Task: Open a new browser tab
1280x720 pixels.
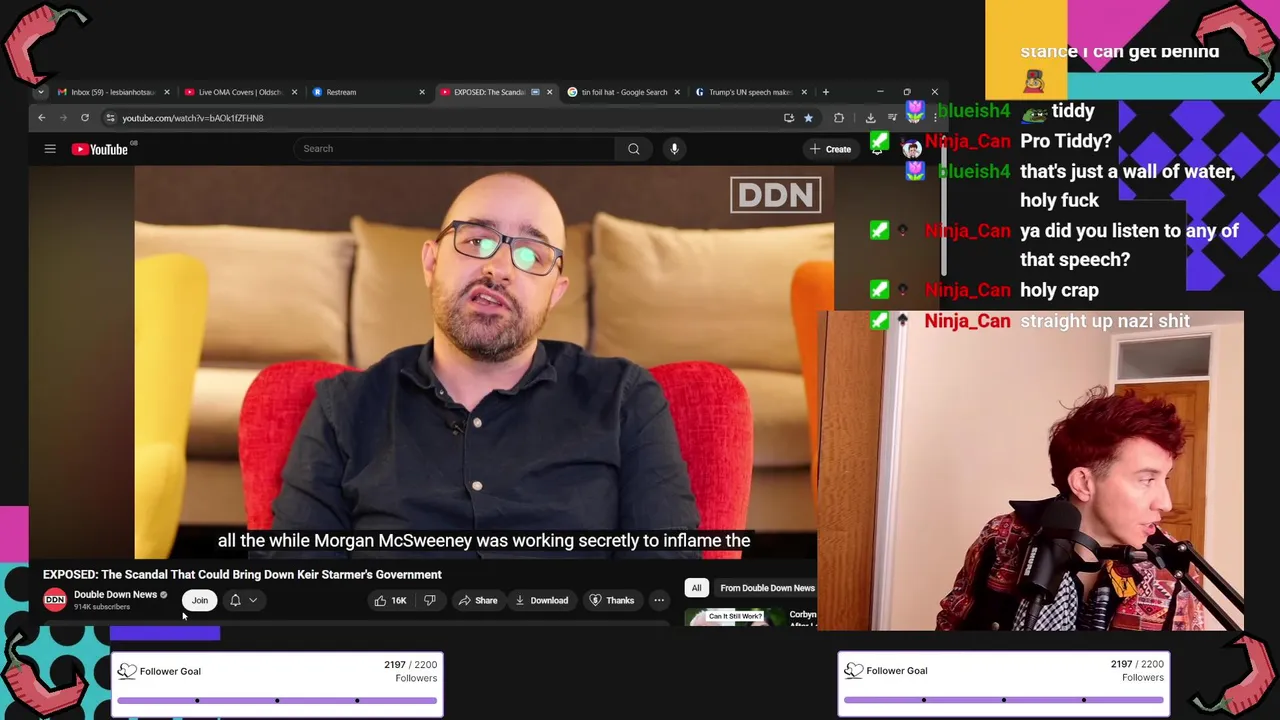Action: pyautogui.click(x=825, y=92)
